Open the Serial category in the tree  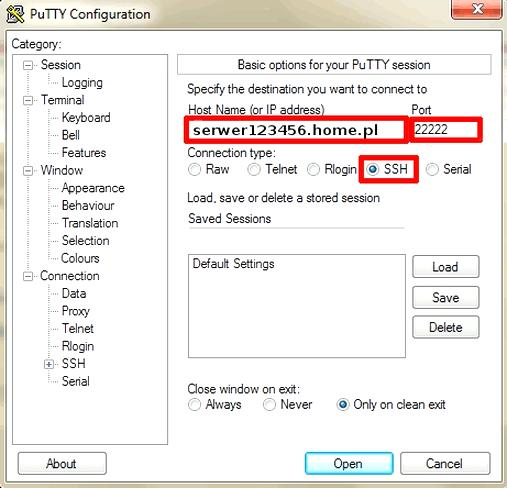tap(76, 381)
